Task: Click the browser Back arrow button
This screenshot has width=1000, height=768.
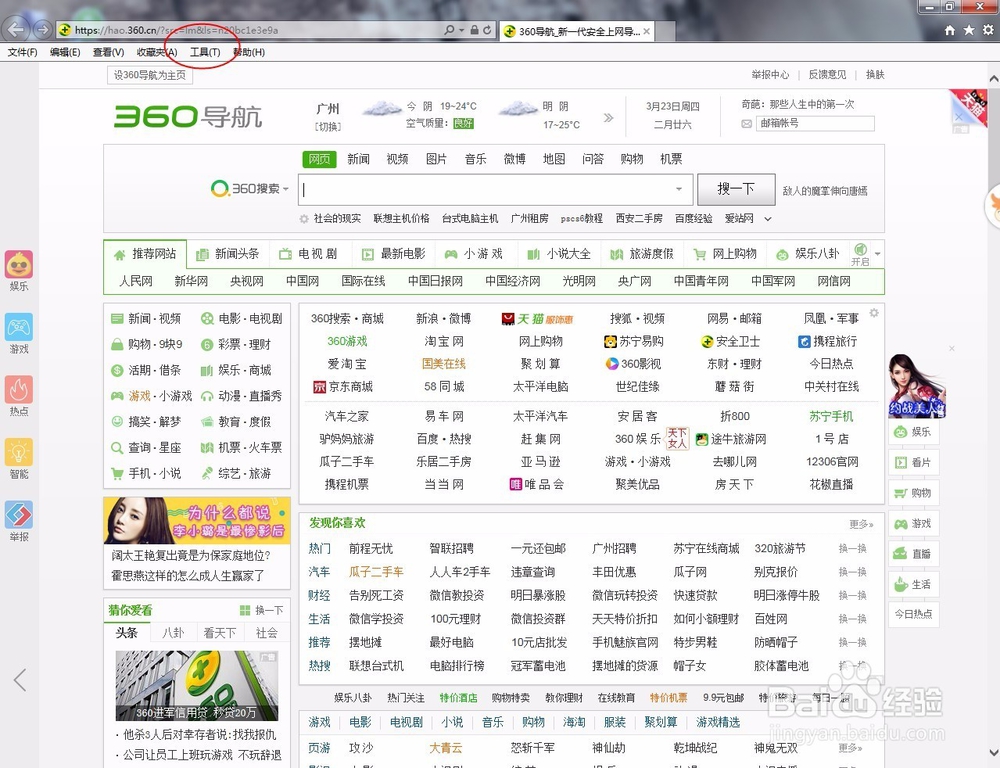Action: click(16, 29)
